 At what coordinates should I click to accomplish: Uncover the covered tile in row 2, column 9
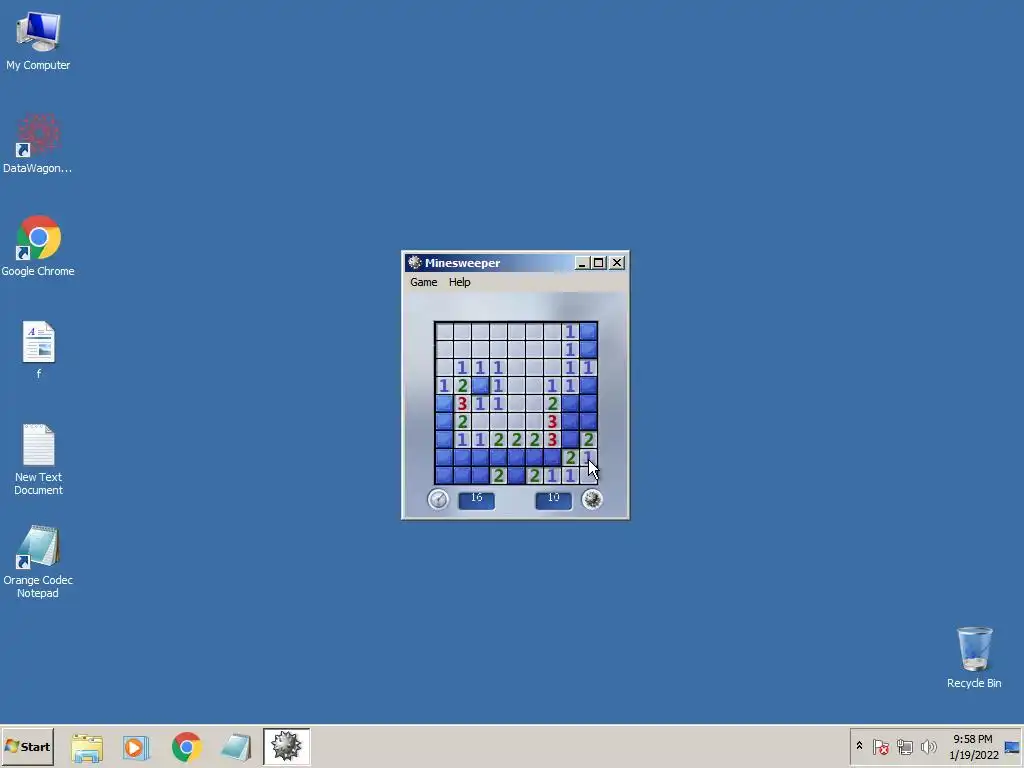588,349
